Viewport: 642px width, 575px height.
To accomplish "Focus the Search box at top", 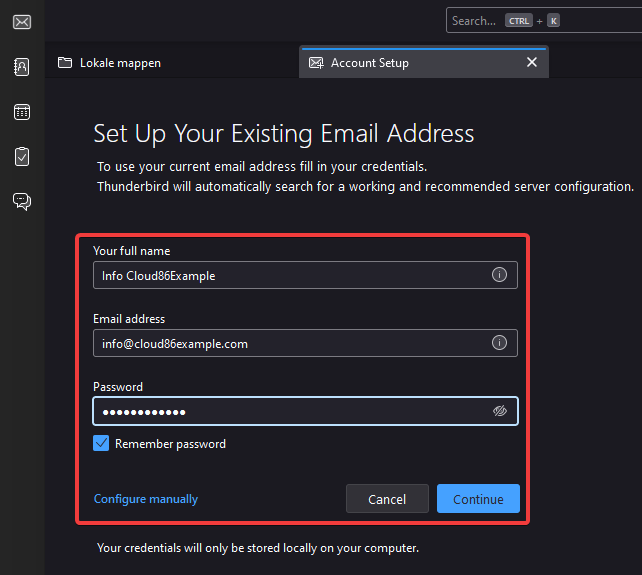I will [x=544, y=20].
